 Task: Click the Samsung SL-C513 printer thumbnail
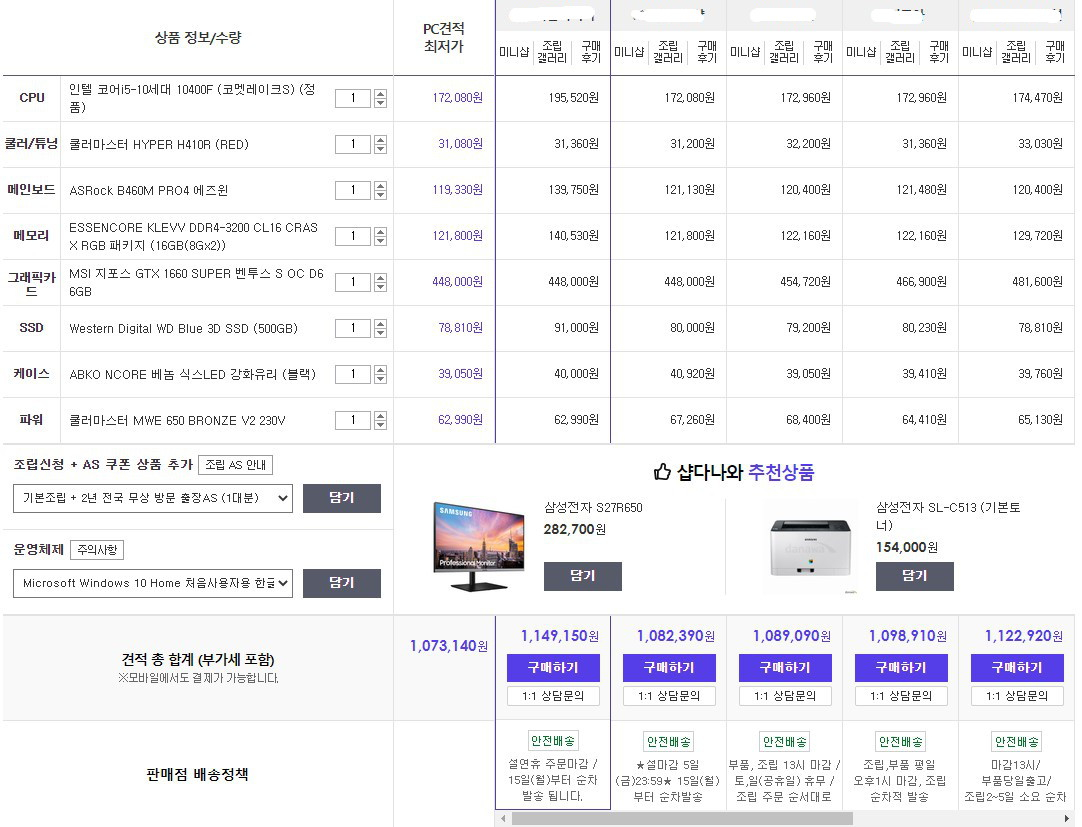click(x=812, y=548)
